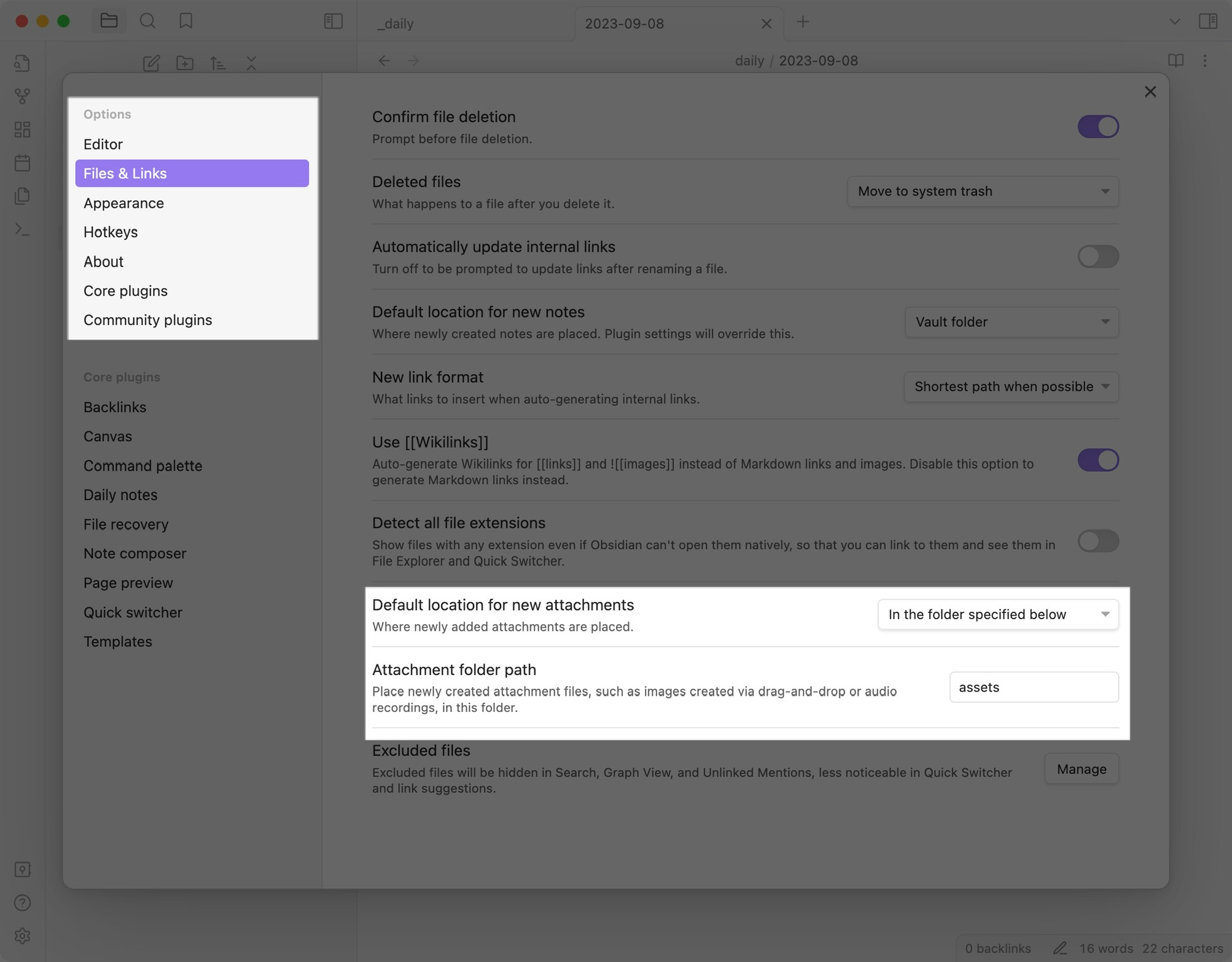Click the Attachment folder path field
The width and height of the screenshot is (1232, 962).
(1033, 687)
